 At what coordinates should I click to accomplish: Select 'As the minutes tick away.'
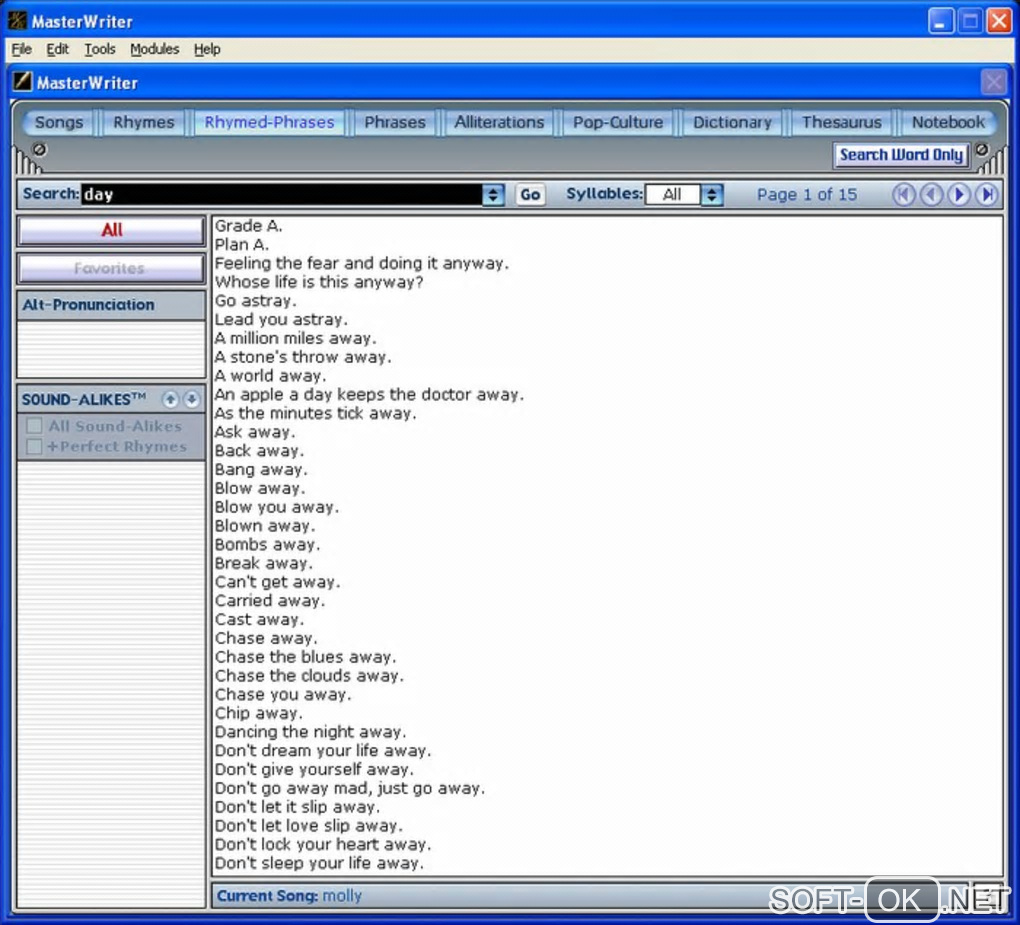click(315, 414)
